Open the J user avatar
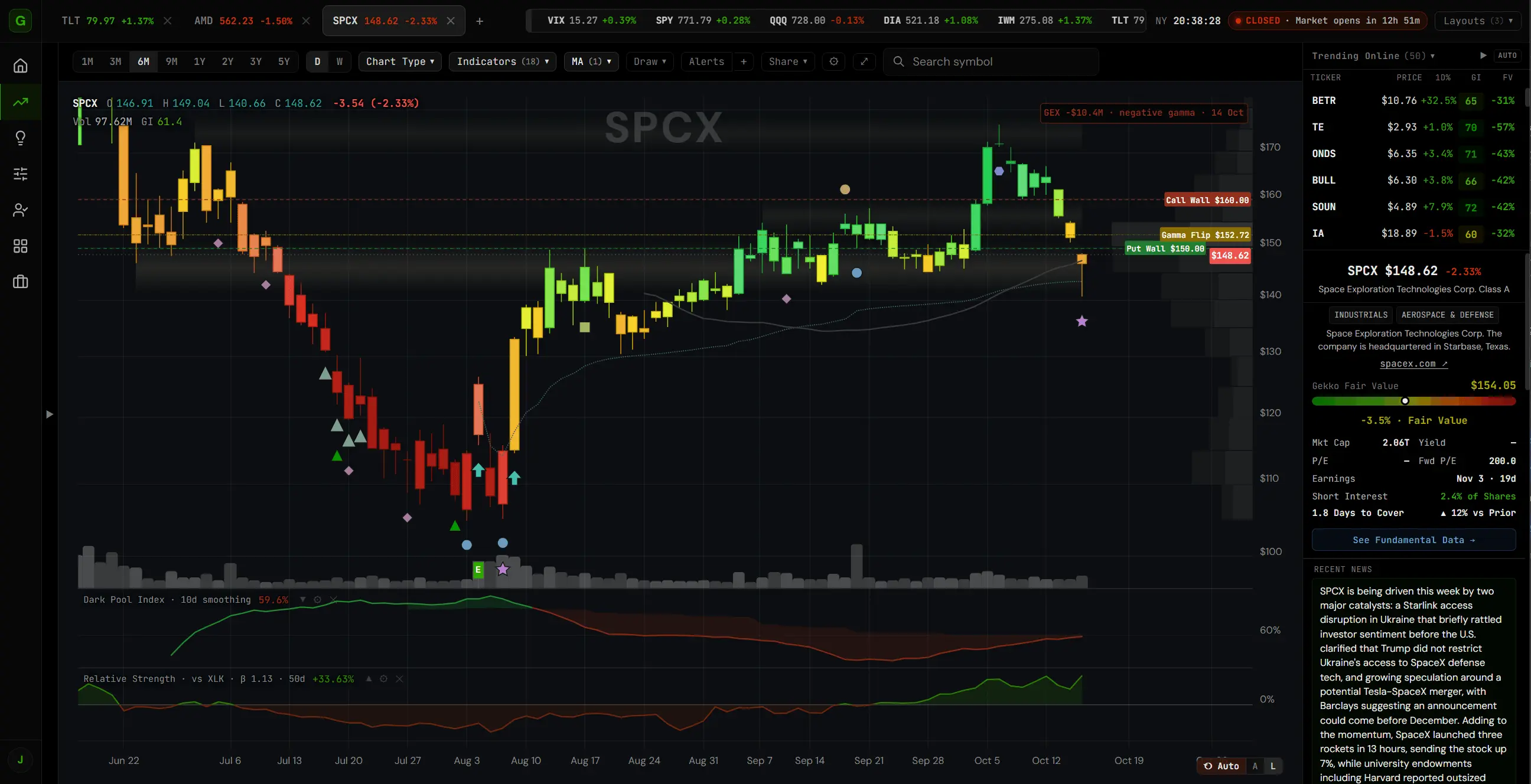This screenshot has width=1531, height=784. 20,760
